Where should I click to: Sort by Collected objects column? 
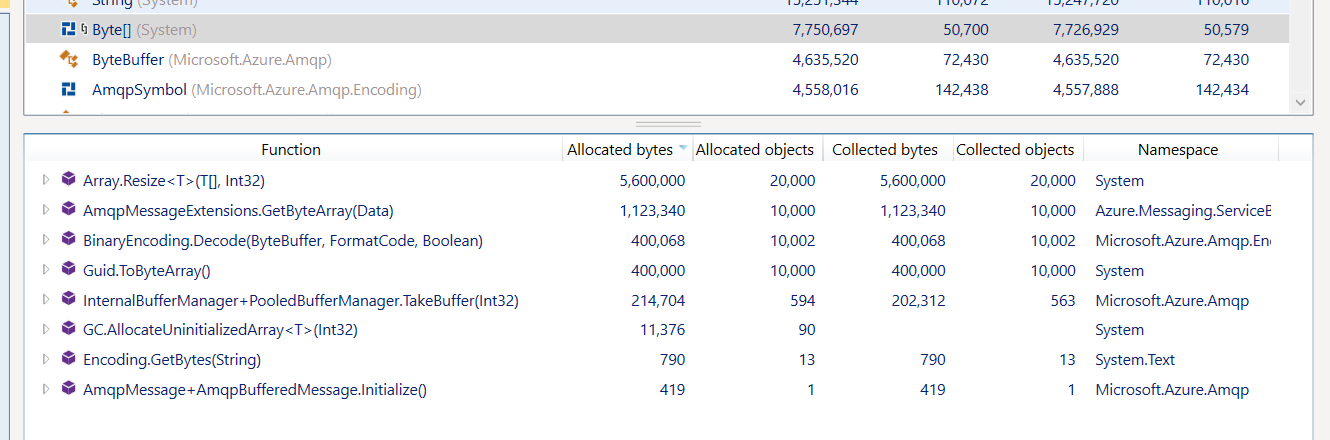point(1014,150)
